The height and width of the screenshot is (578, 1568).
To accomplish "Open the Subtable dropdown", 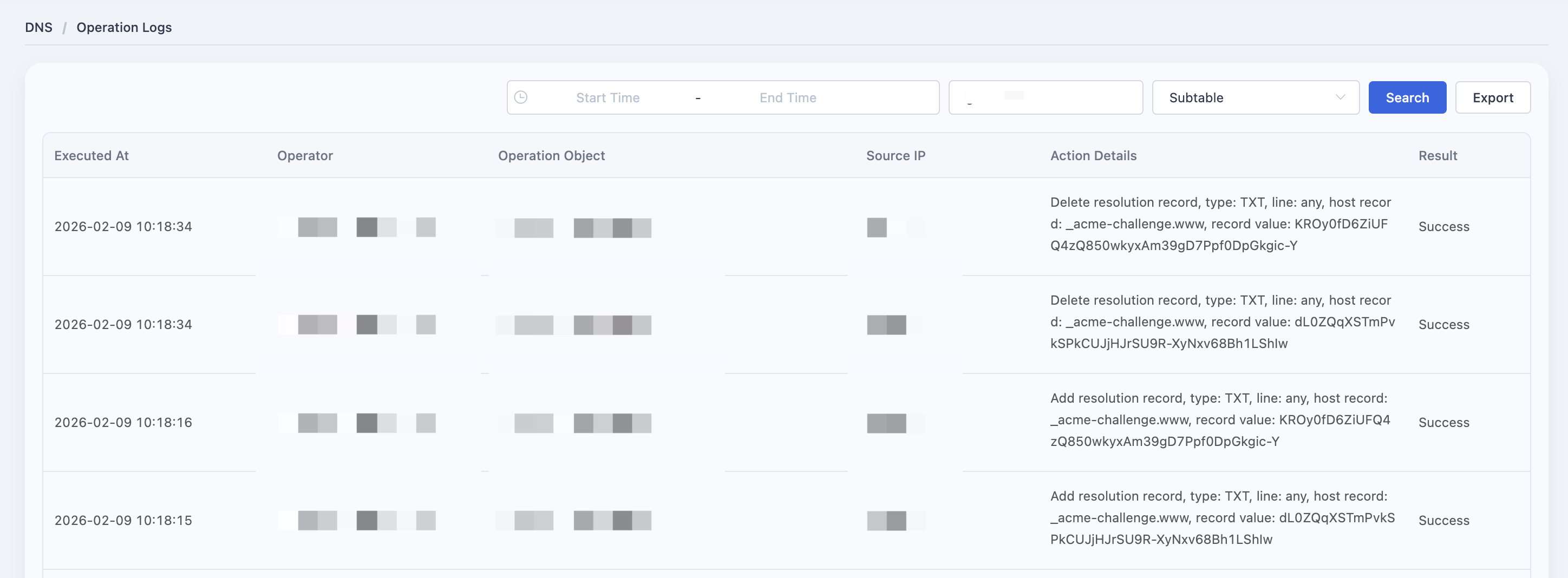I will point(1255,97).
